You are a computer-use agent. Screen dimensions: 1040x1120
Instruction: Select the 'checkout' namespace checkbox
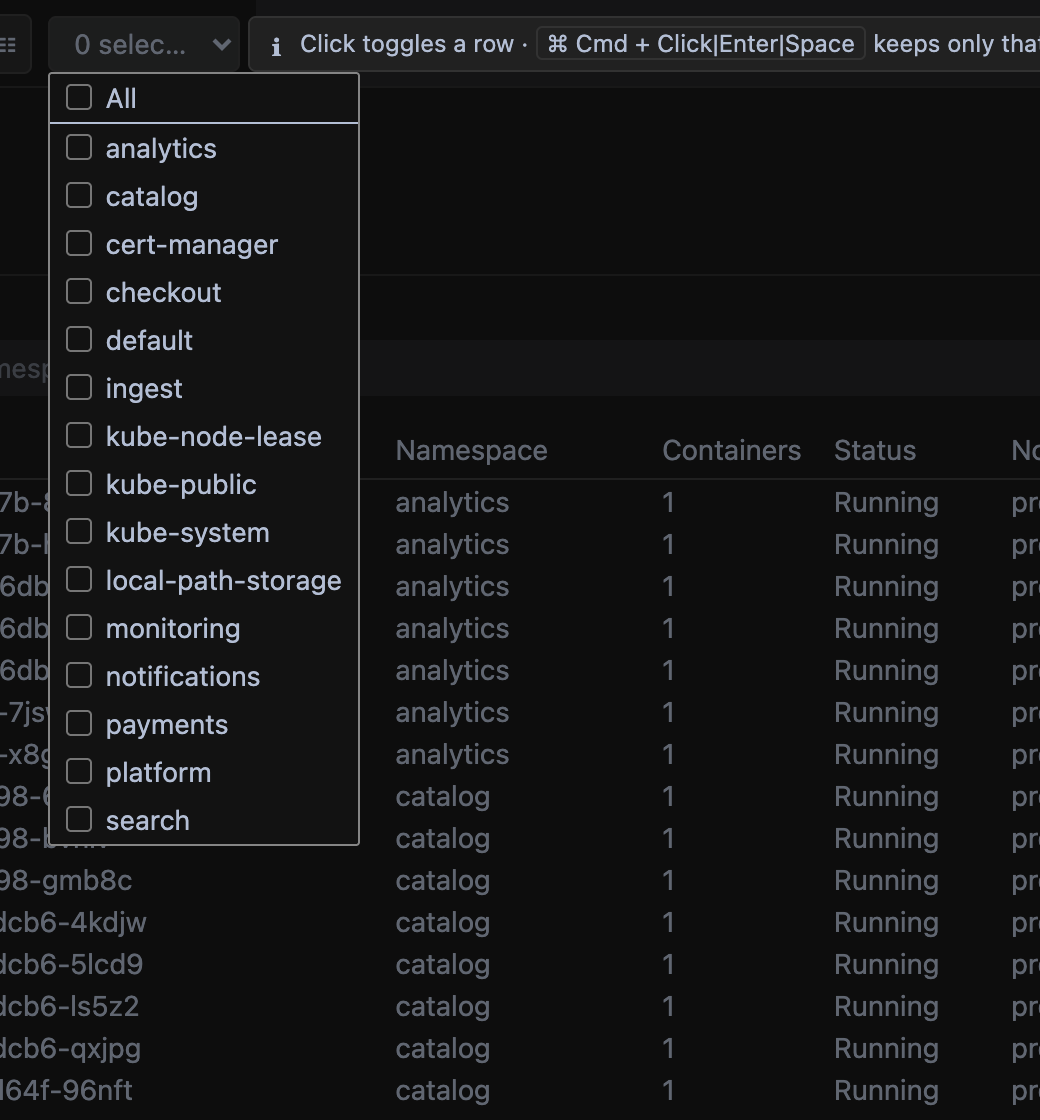[79, 291]
